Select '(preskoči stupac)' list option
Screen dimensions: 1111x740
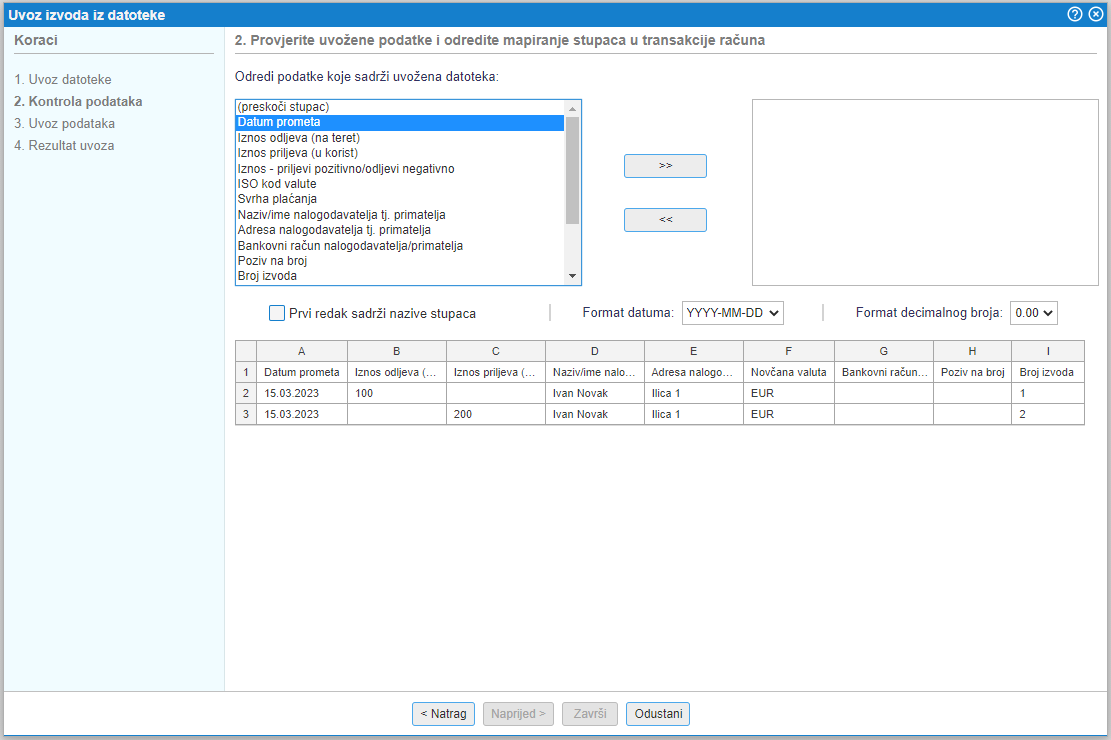point(283,107)
